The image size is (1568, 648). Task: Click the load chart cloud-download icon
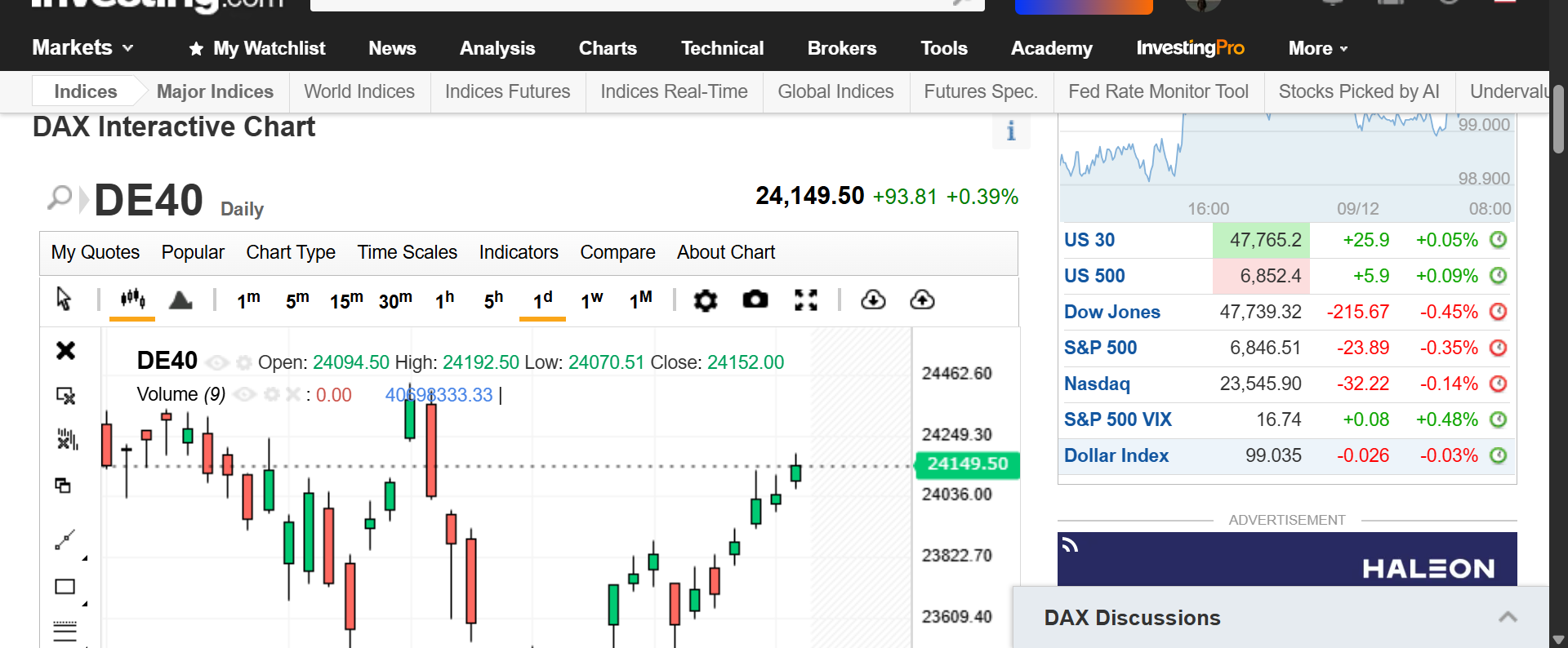[x=873, y=300]
